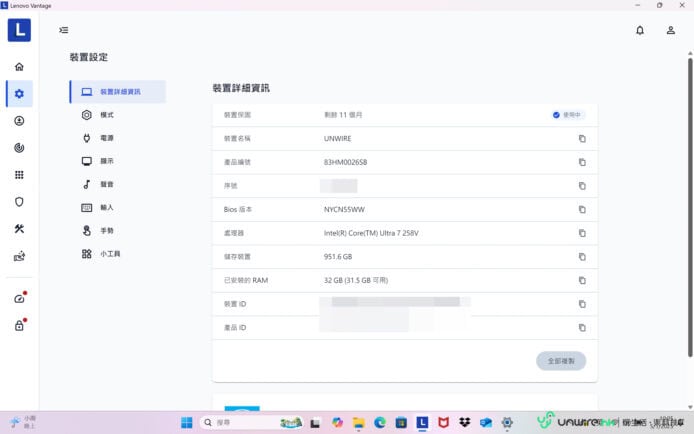Copy the 產品 ID value

(x=582, y=328)
